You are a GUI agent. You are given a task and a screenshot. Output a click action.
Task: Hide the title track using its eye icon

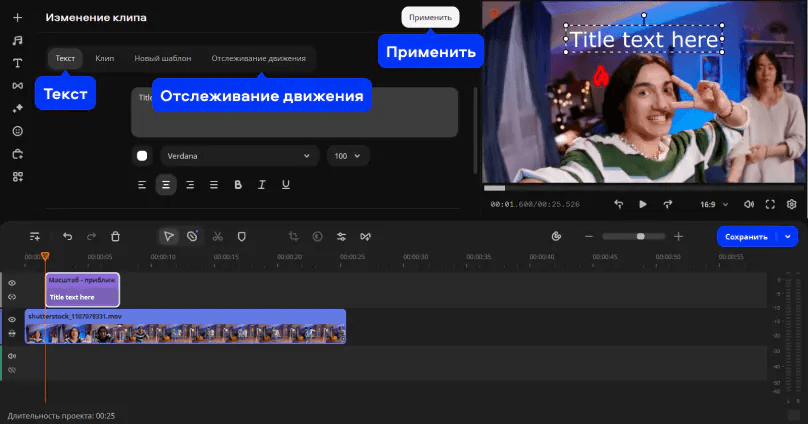click(12, 283)
